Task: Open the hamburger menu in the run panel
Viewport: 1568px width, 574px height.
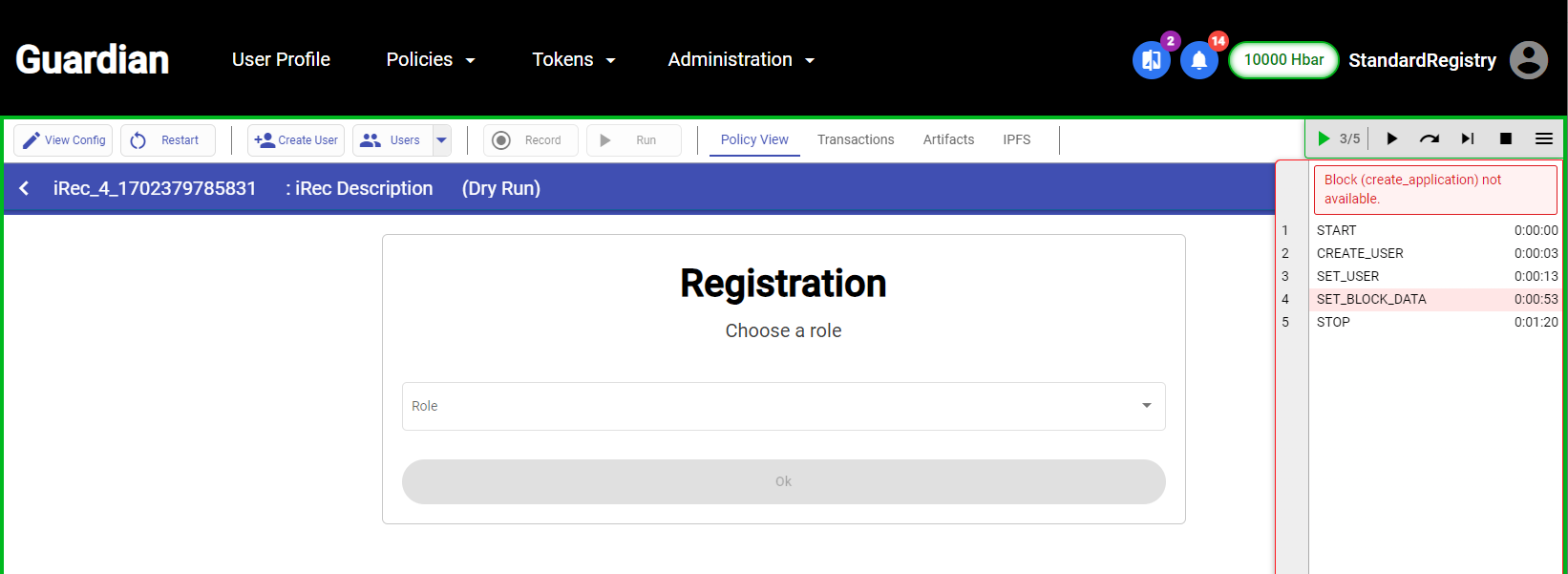Action: 1544,138
